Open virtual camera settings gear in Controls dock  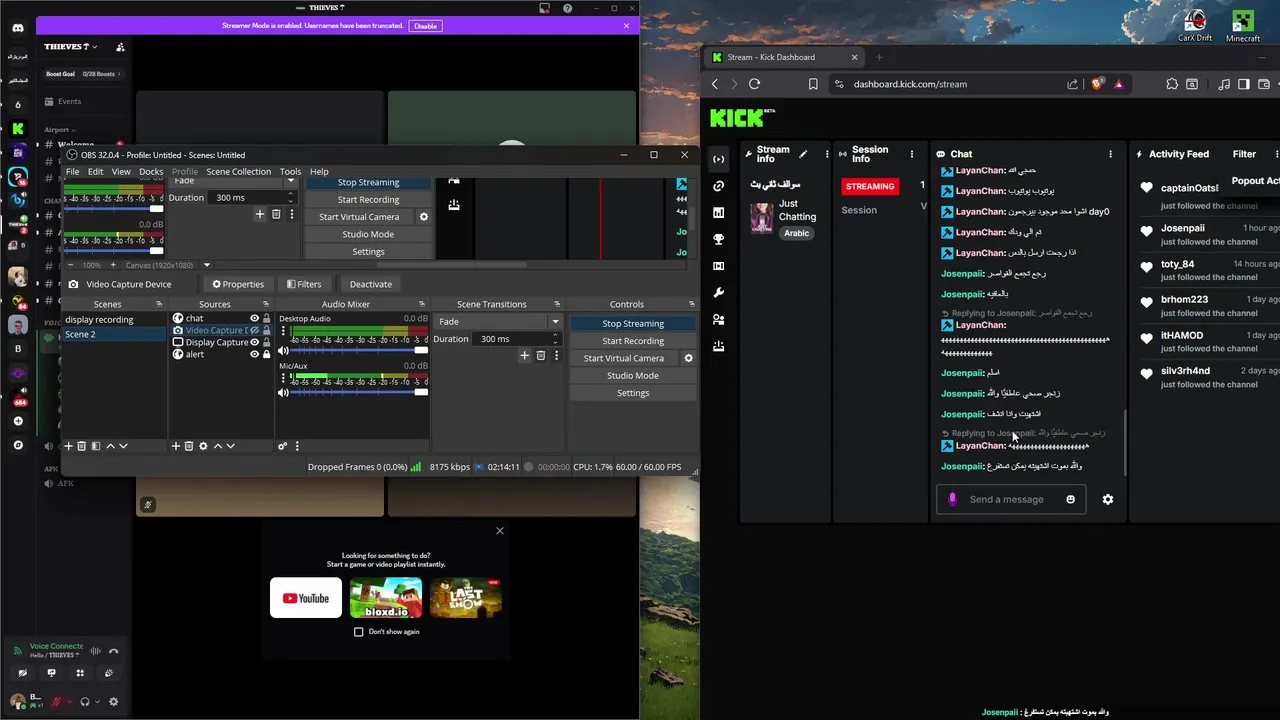pyautogui.click(x=688, y=358)
